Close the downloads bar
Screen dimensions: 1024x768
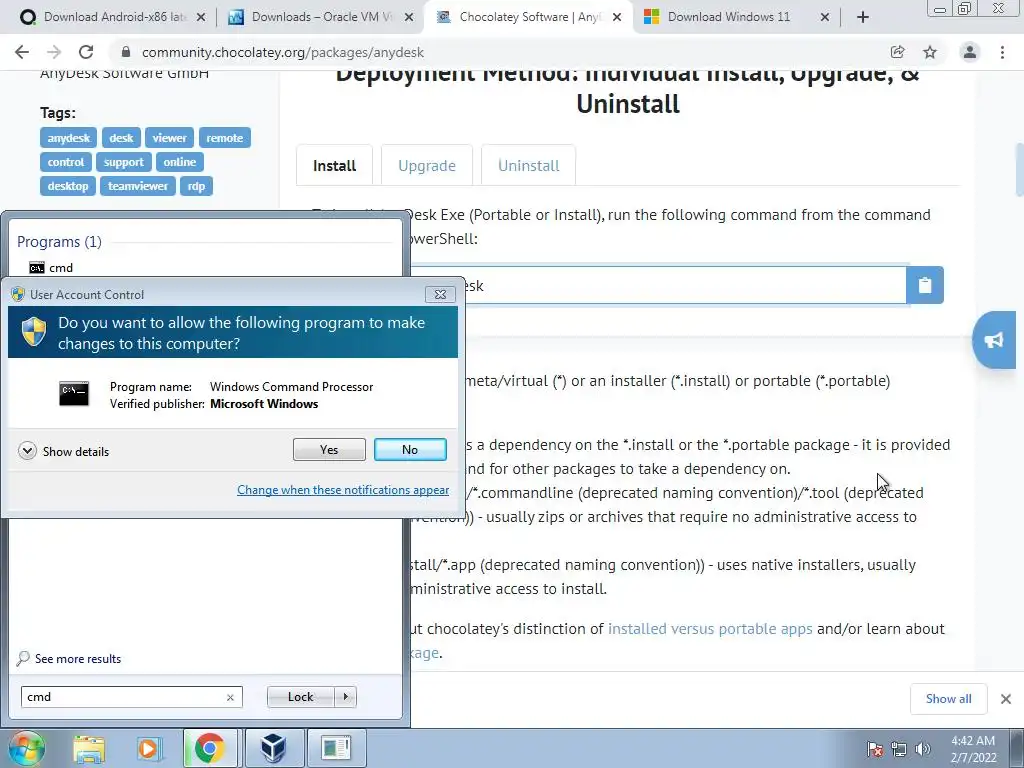pos(1006,699)
